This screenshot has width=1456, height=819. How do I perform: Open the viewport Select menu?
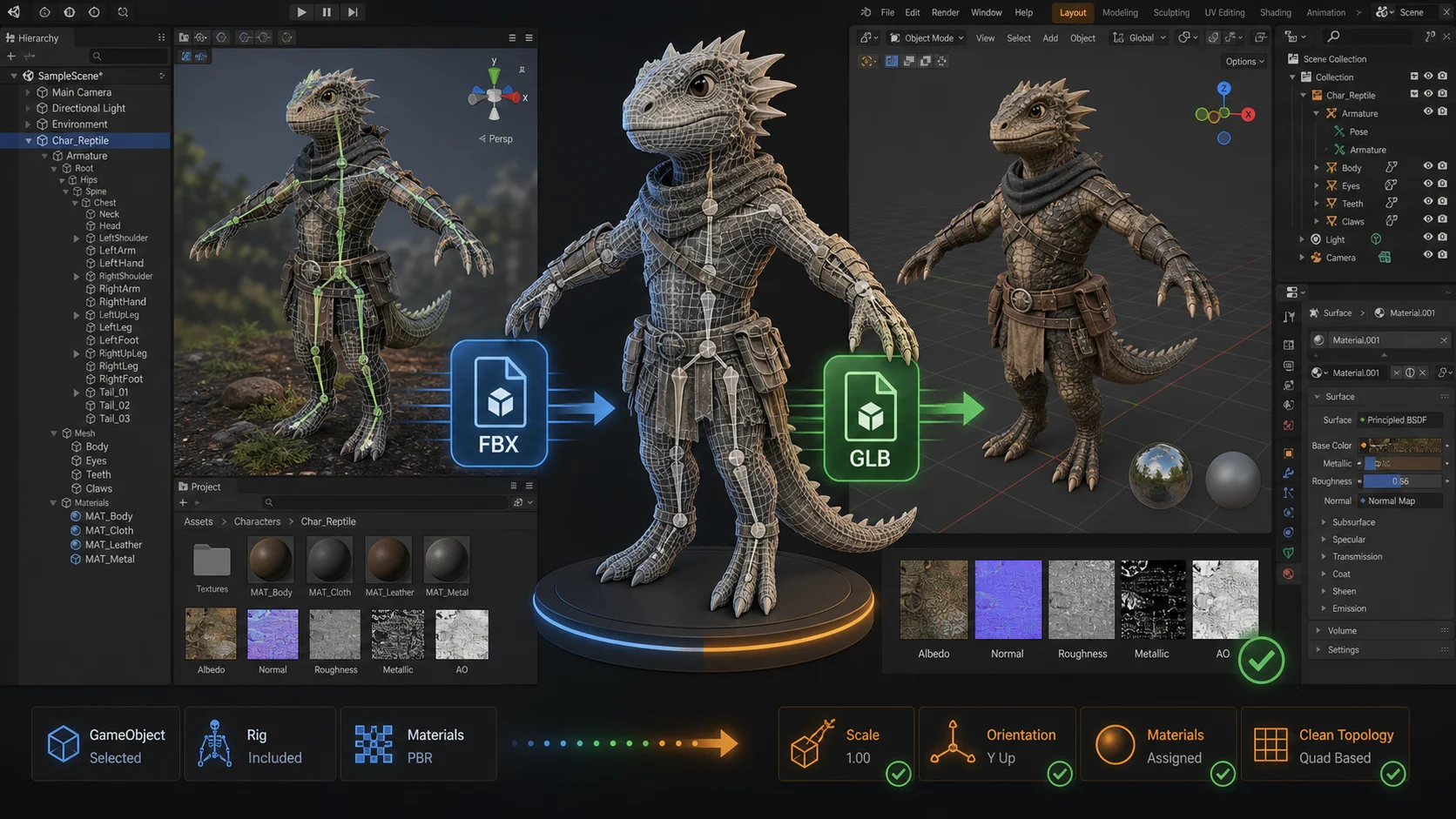point(1019,38)
